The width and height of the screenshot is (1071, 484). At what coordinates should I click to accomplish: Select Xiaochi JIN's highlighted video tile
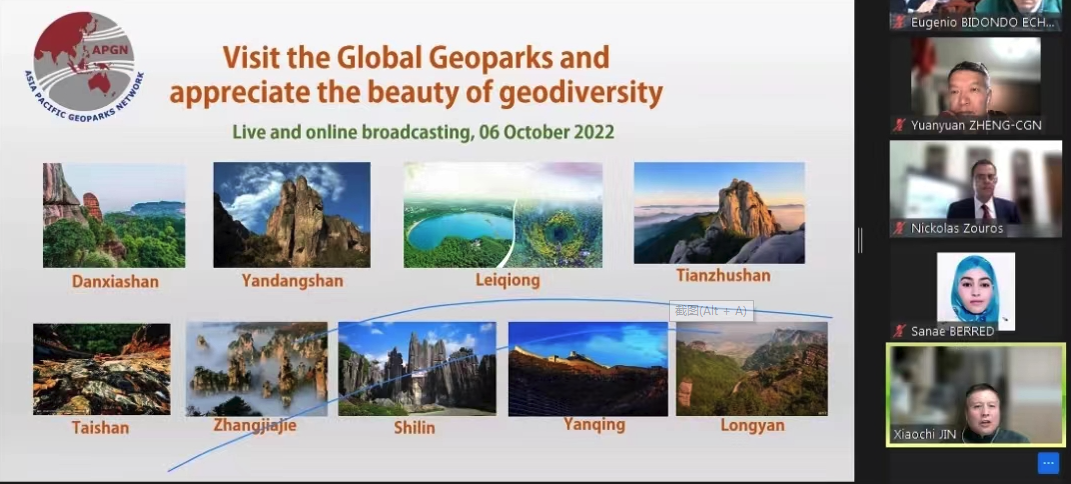[x=975, y=395]
